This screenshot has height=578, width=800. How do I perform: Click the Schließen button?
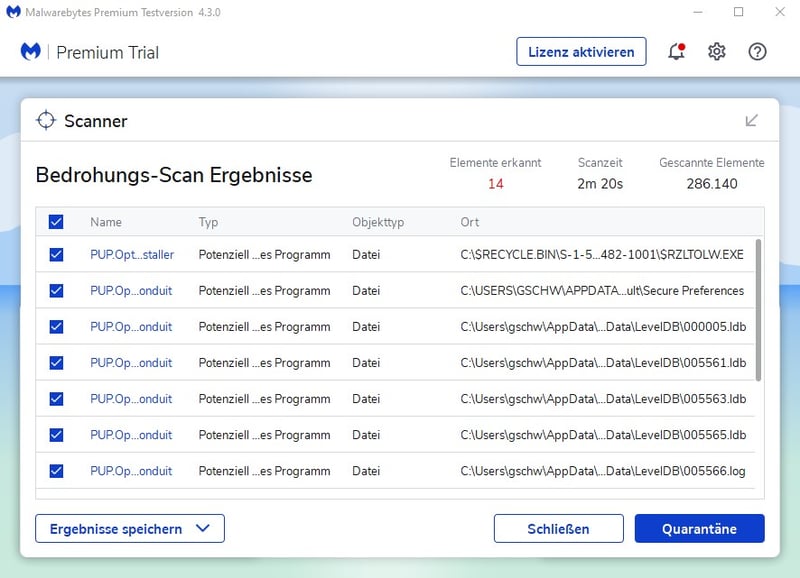pyautogui.click(x=558, y=529)
